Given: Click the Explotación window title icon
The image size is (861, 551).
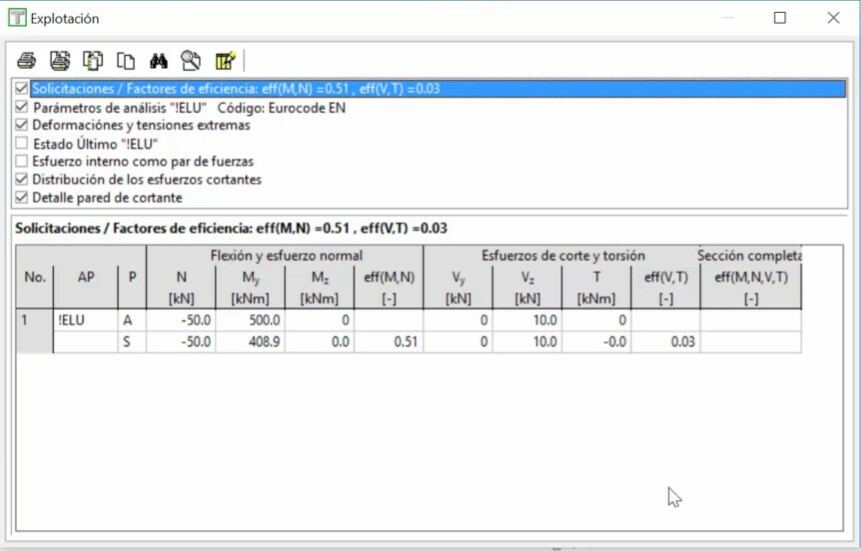Looking at the screenshot, I should tap(16, 18).
